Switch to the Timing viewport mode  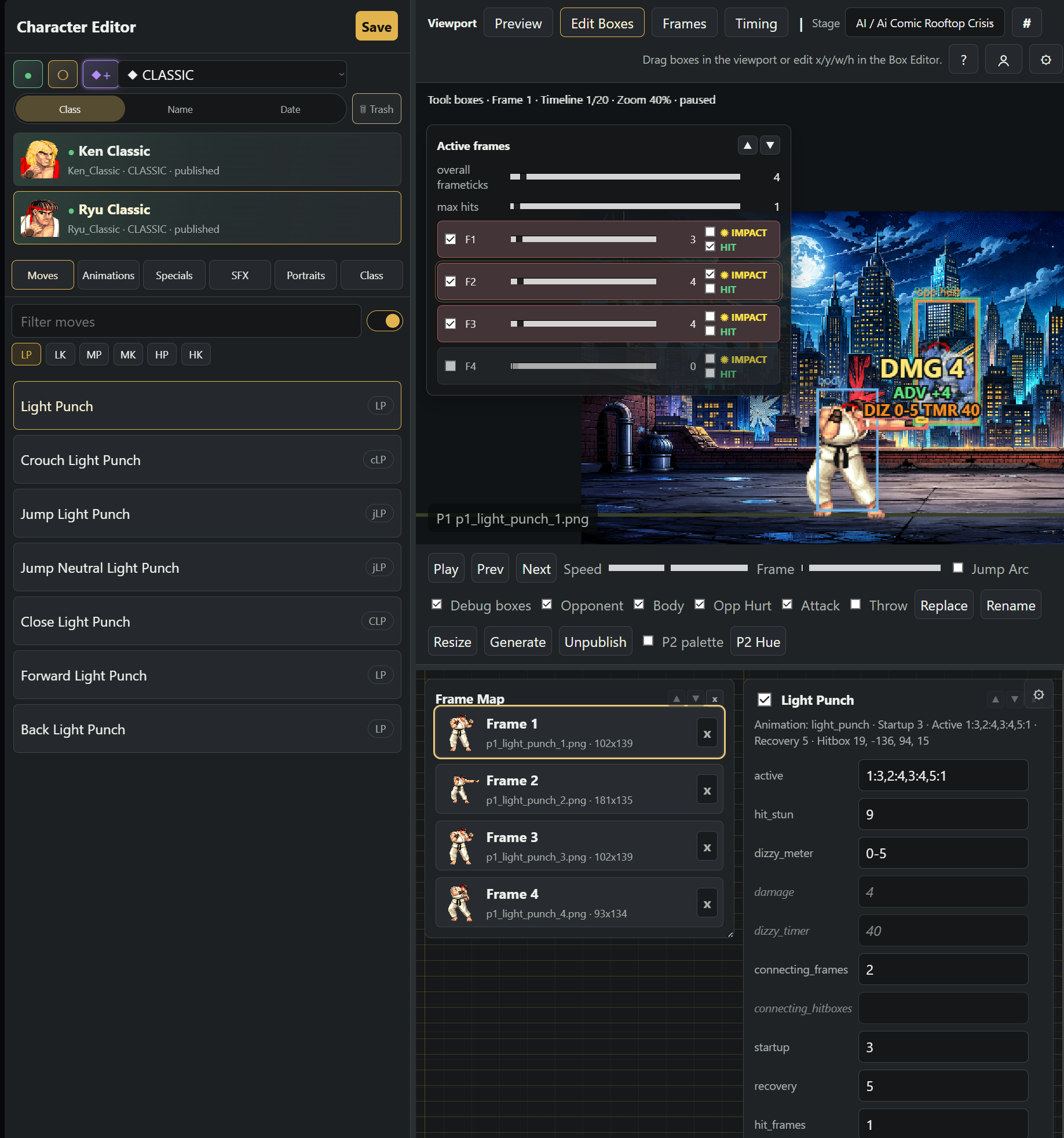click(756, 23)
